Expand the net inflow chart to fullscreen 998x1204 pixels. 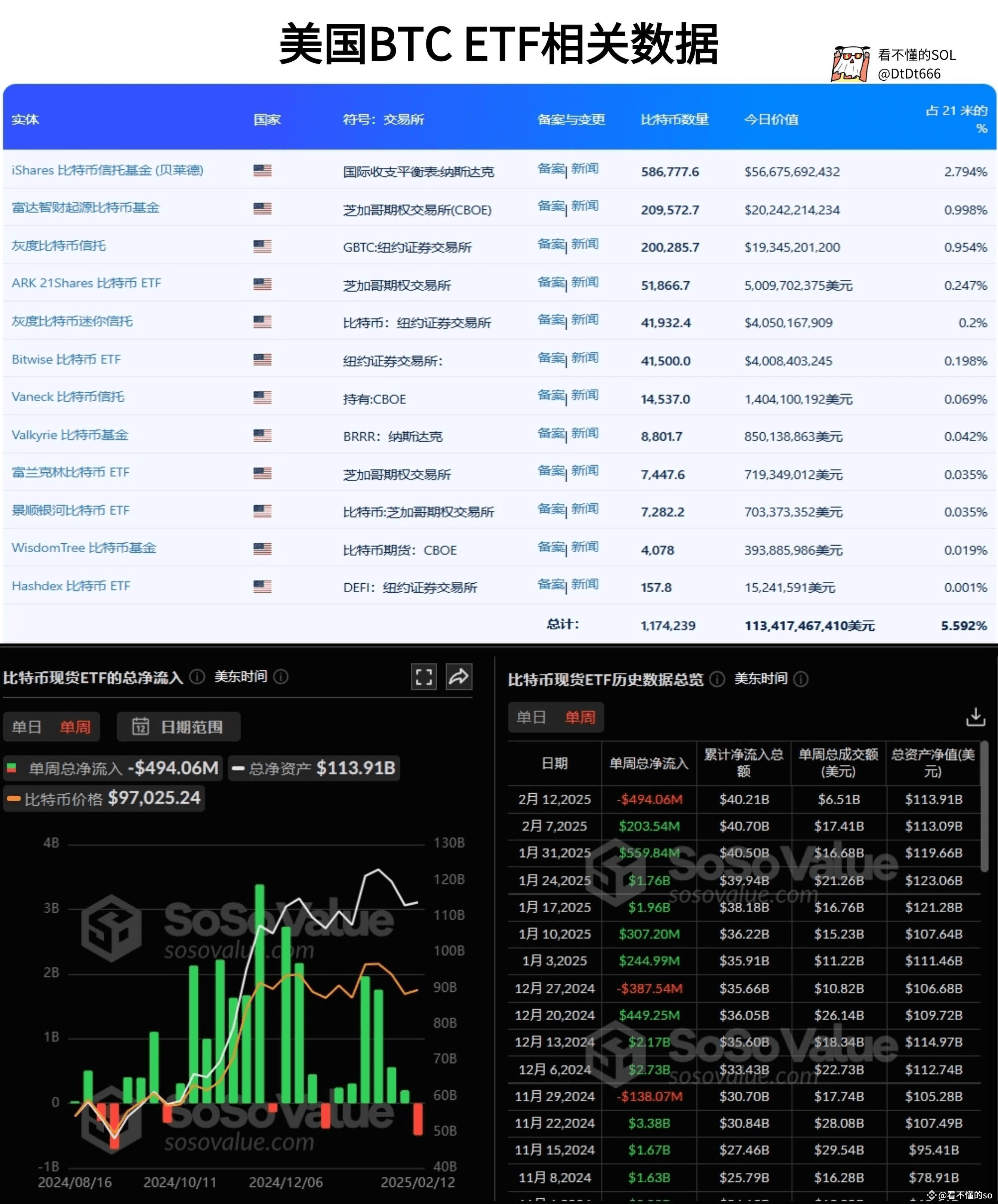tap(423, 676)
